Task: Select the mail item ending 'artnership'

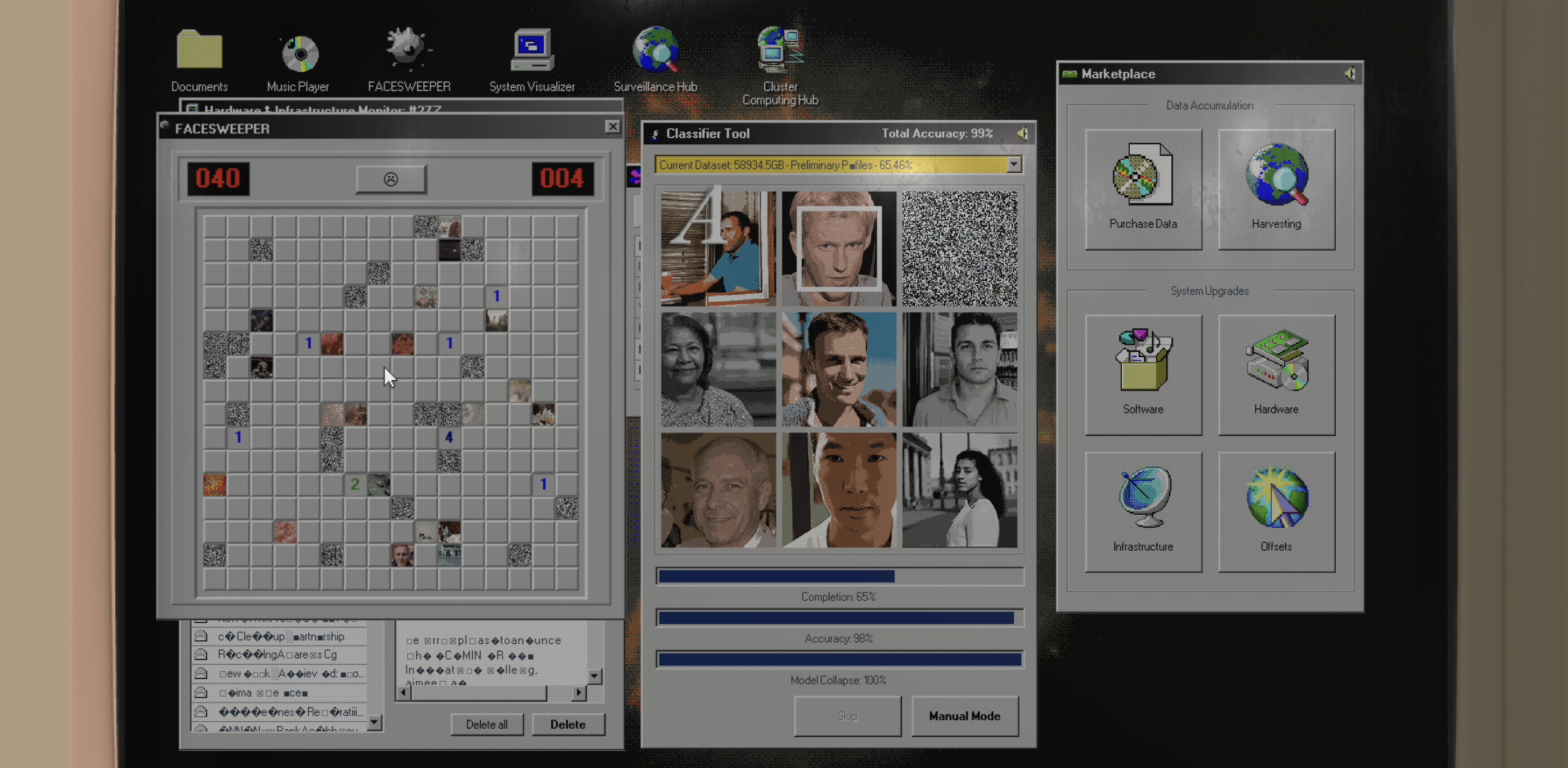Action: (280, 636)
